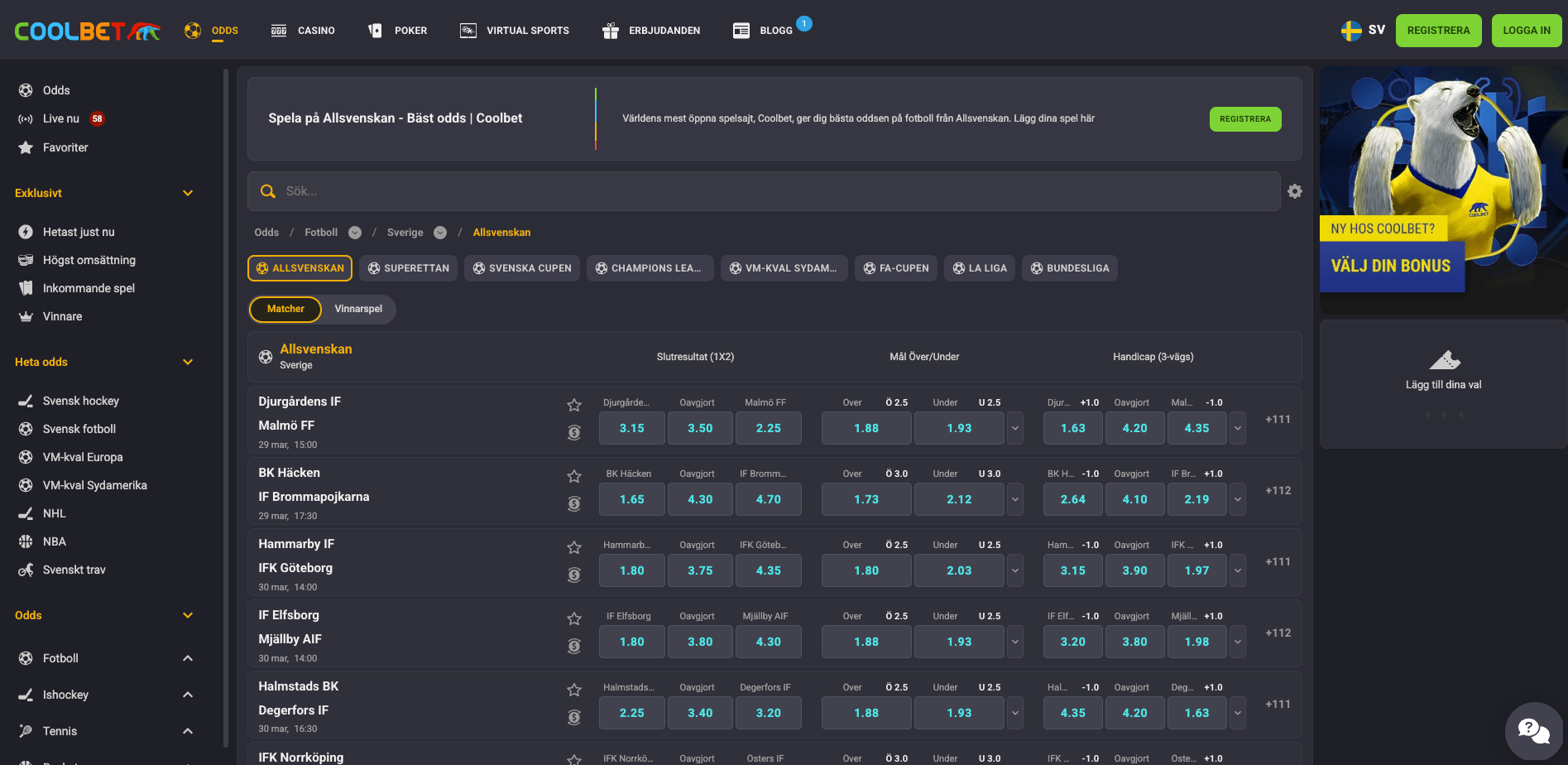Click coin icon for IF Elfsborg match
Viewport: 1568px width, 765px height.
[574, 646]
